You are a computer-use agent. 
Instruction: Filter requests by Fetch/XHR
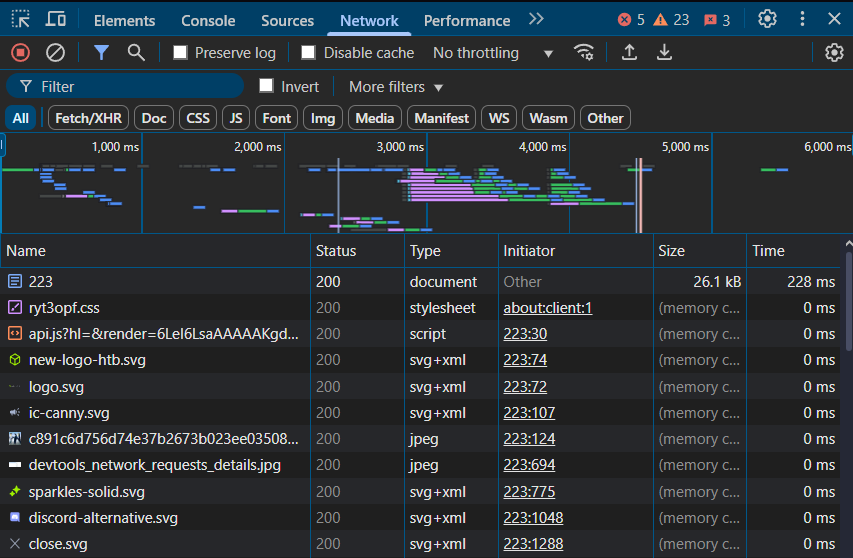pyautogui.click(x=88, y=118)
